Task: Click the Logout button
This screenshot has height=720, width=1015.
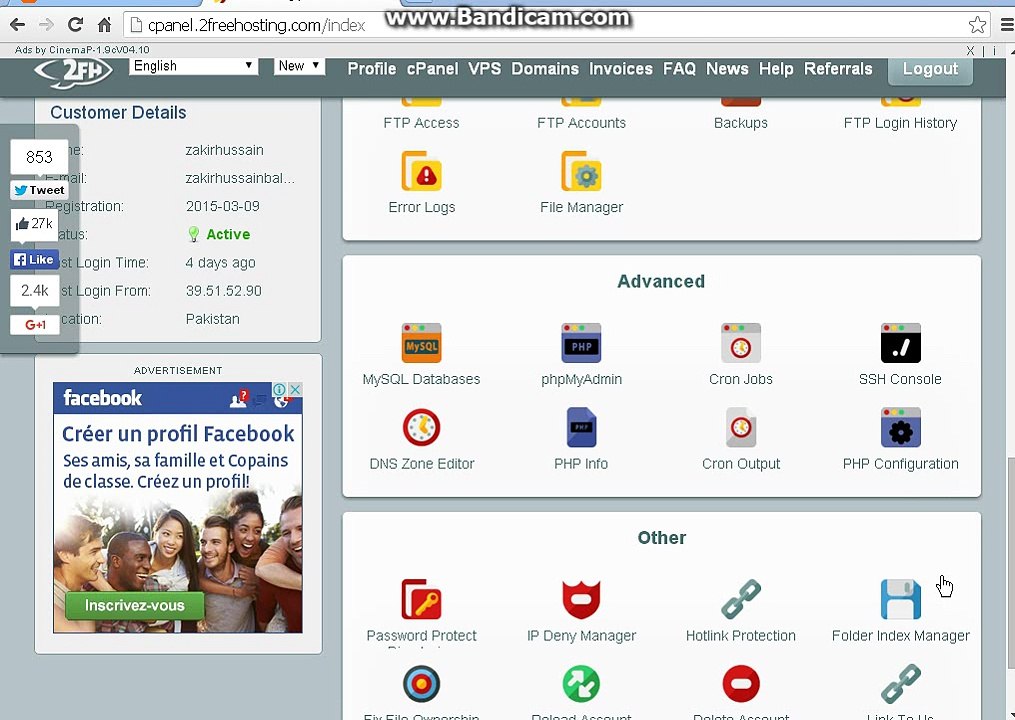Action: [930, 69]
